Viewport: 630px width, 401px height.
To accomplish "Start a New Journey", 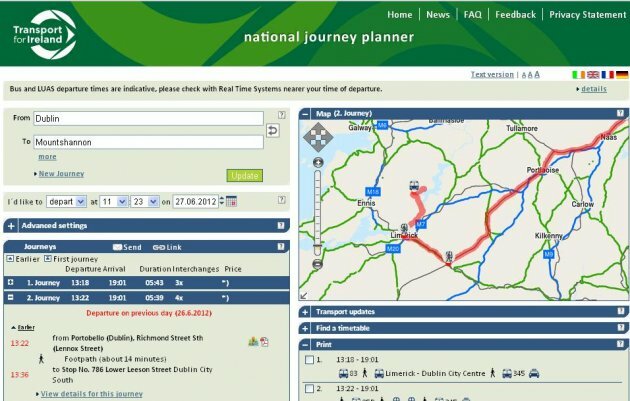I will 61,174.
